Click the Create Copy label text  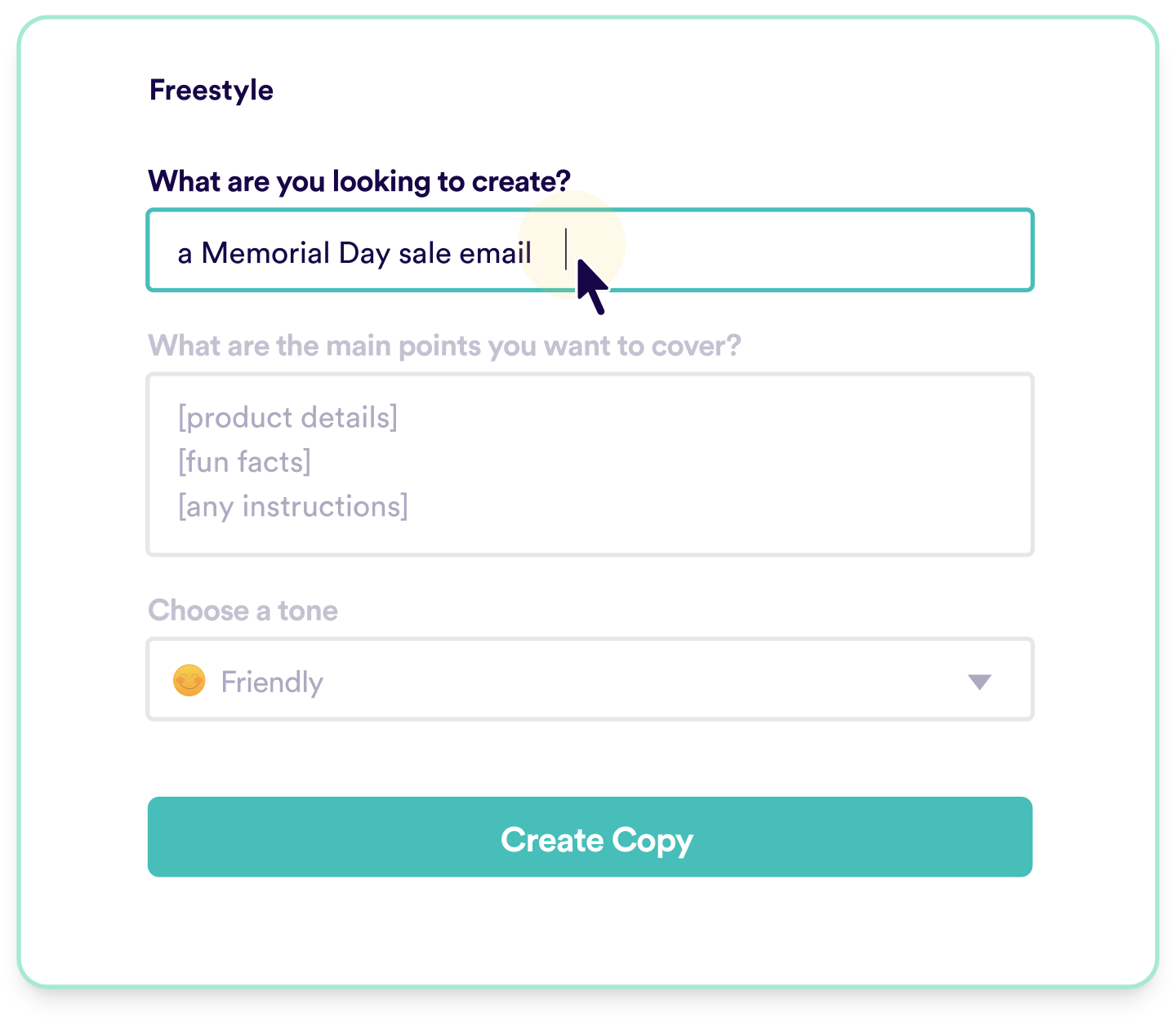(x=597, y=838)
